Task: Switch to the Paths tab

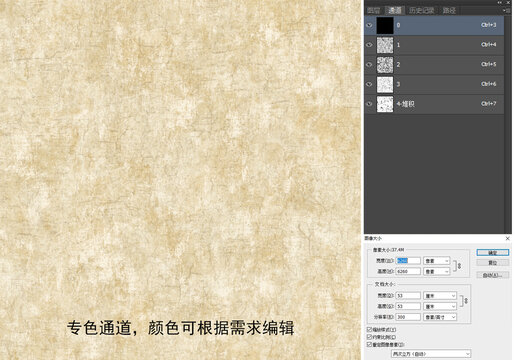Action: click(449, 10)
